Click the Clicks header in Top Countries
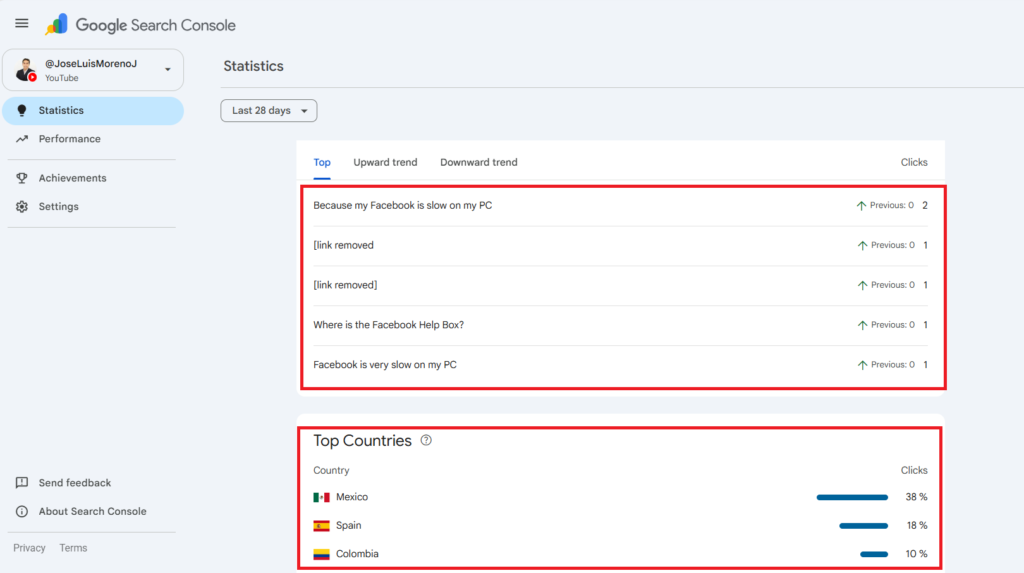 (x=914, y=470)
